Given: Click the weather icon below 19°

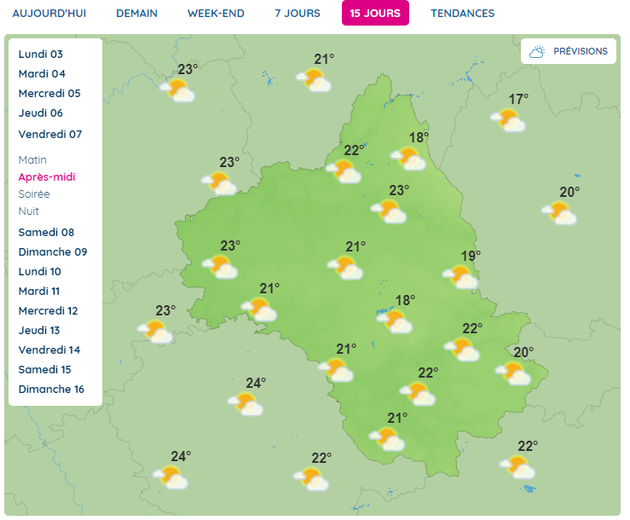Looking at the screenshot, I should point(461,276).
